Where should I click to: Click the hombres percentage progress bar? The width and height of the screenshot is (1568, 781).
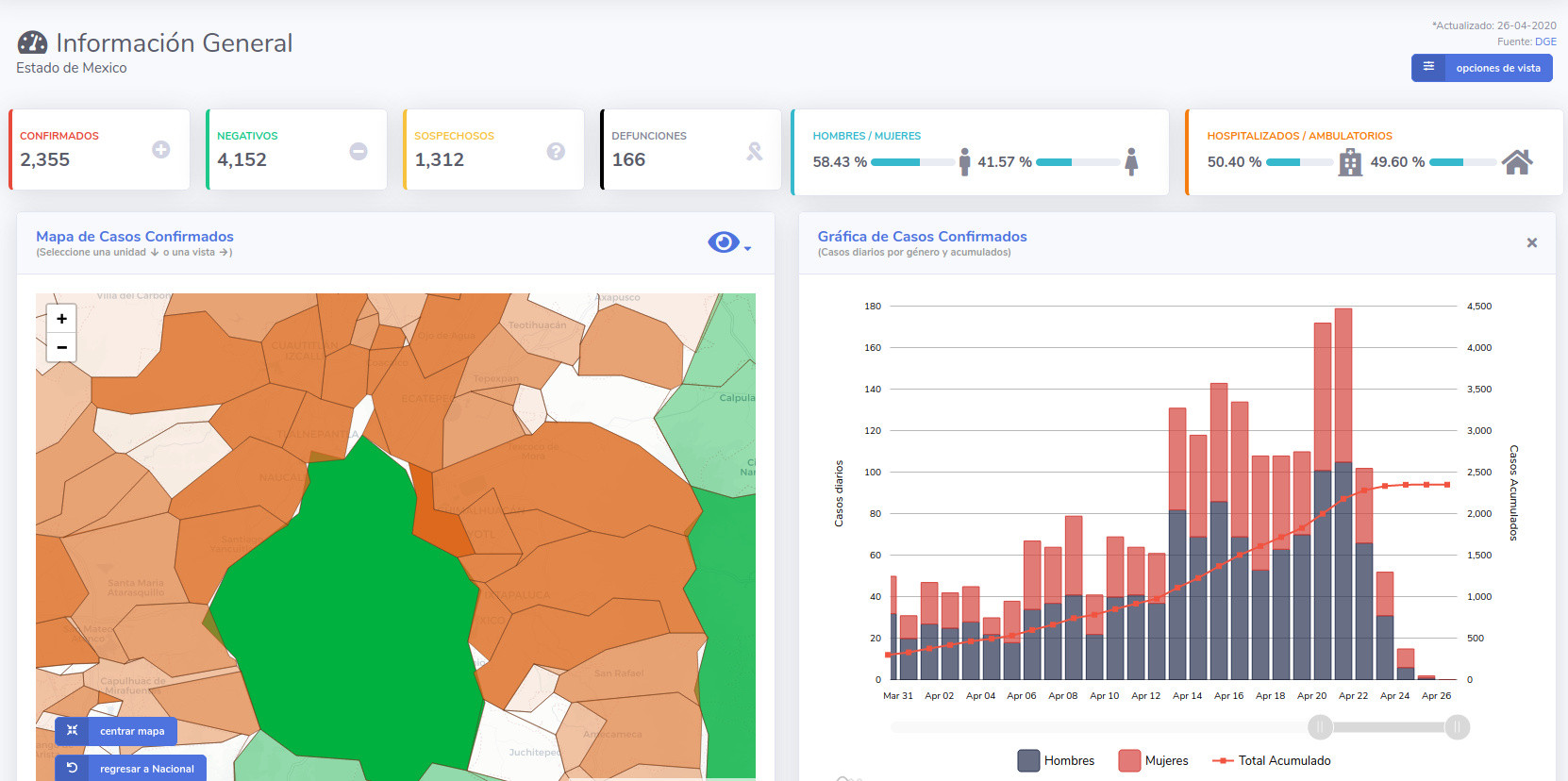pyautogui.click(x=912, y=162)
